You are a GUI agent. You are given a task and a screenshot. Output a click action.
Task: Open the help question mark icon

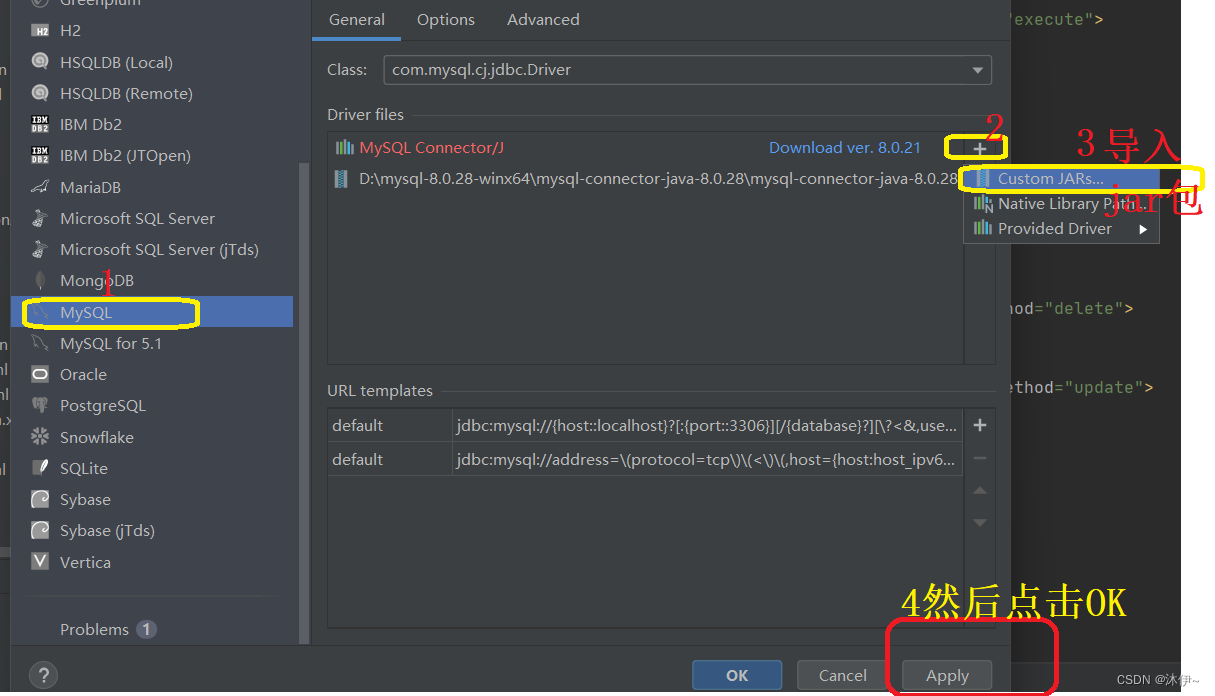click(43, 674)
